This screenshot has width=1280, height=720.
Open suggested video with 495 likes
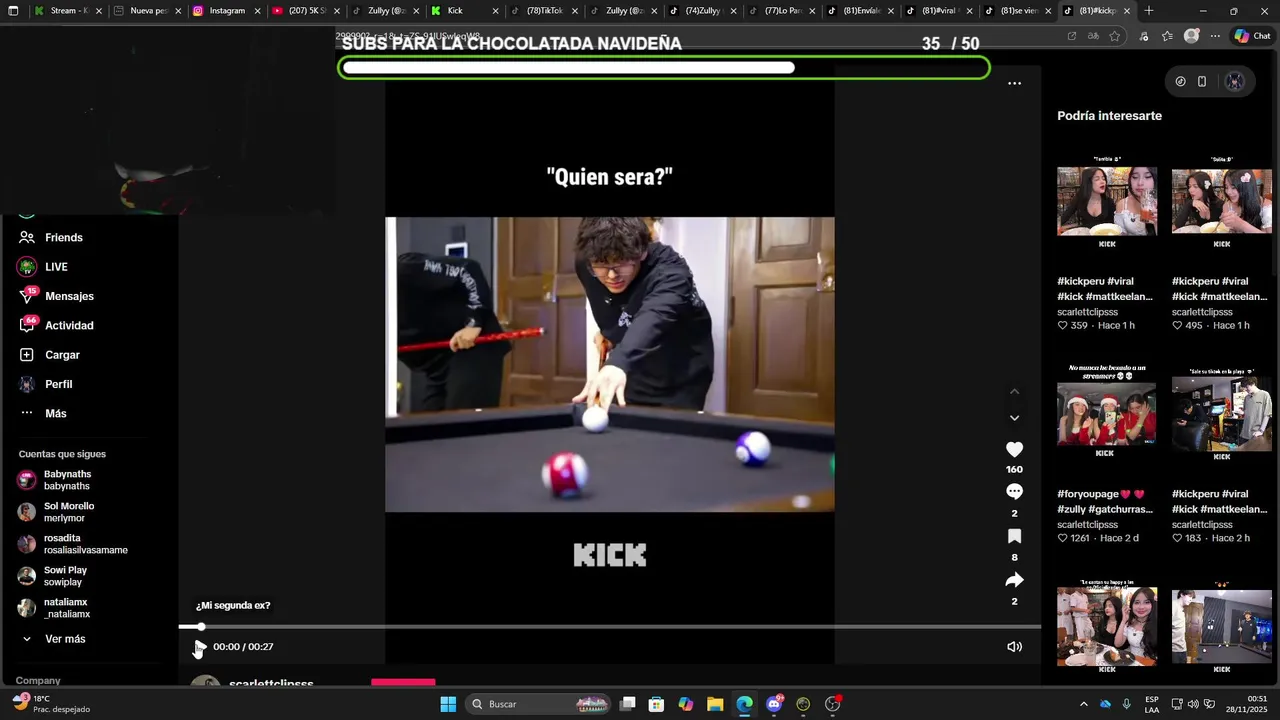point(1221,202)
